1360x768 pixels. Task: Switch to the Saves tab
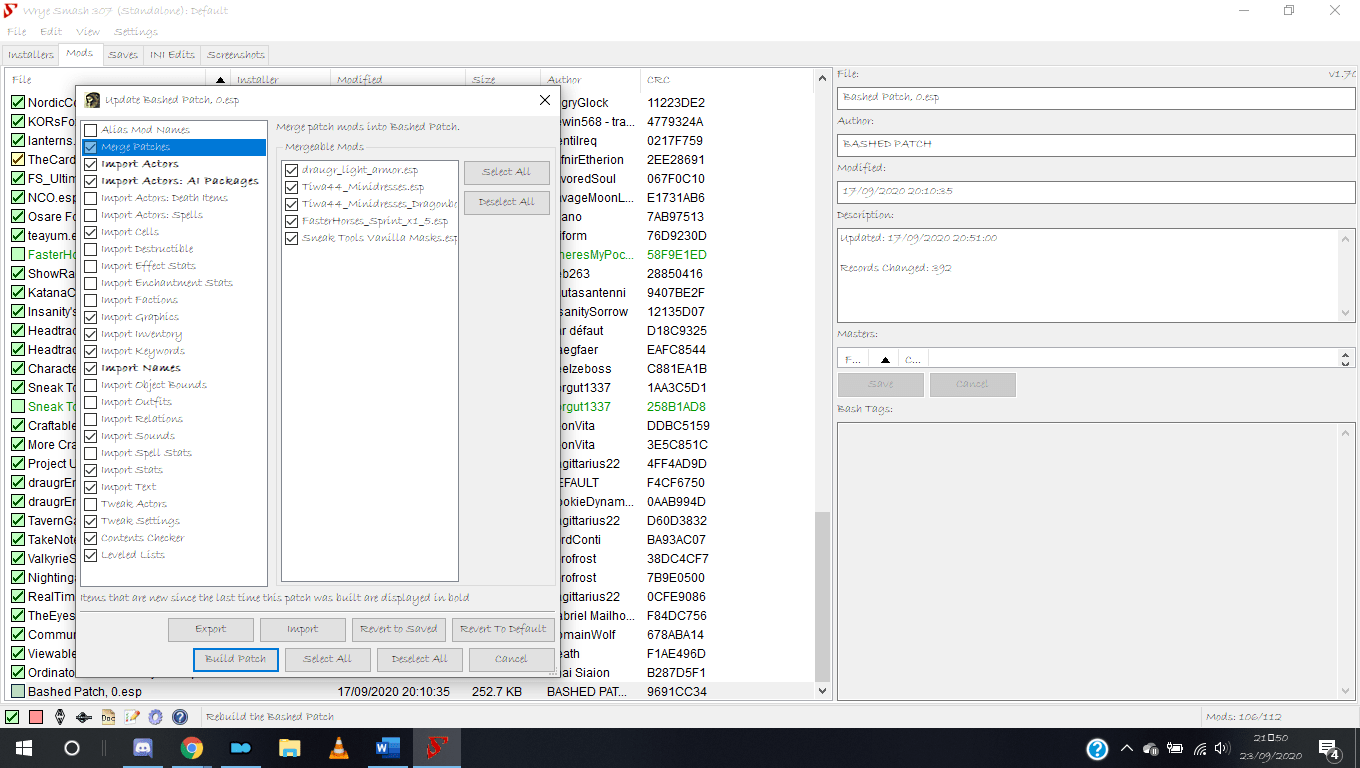click(123, 55)
